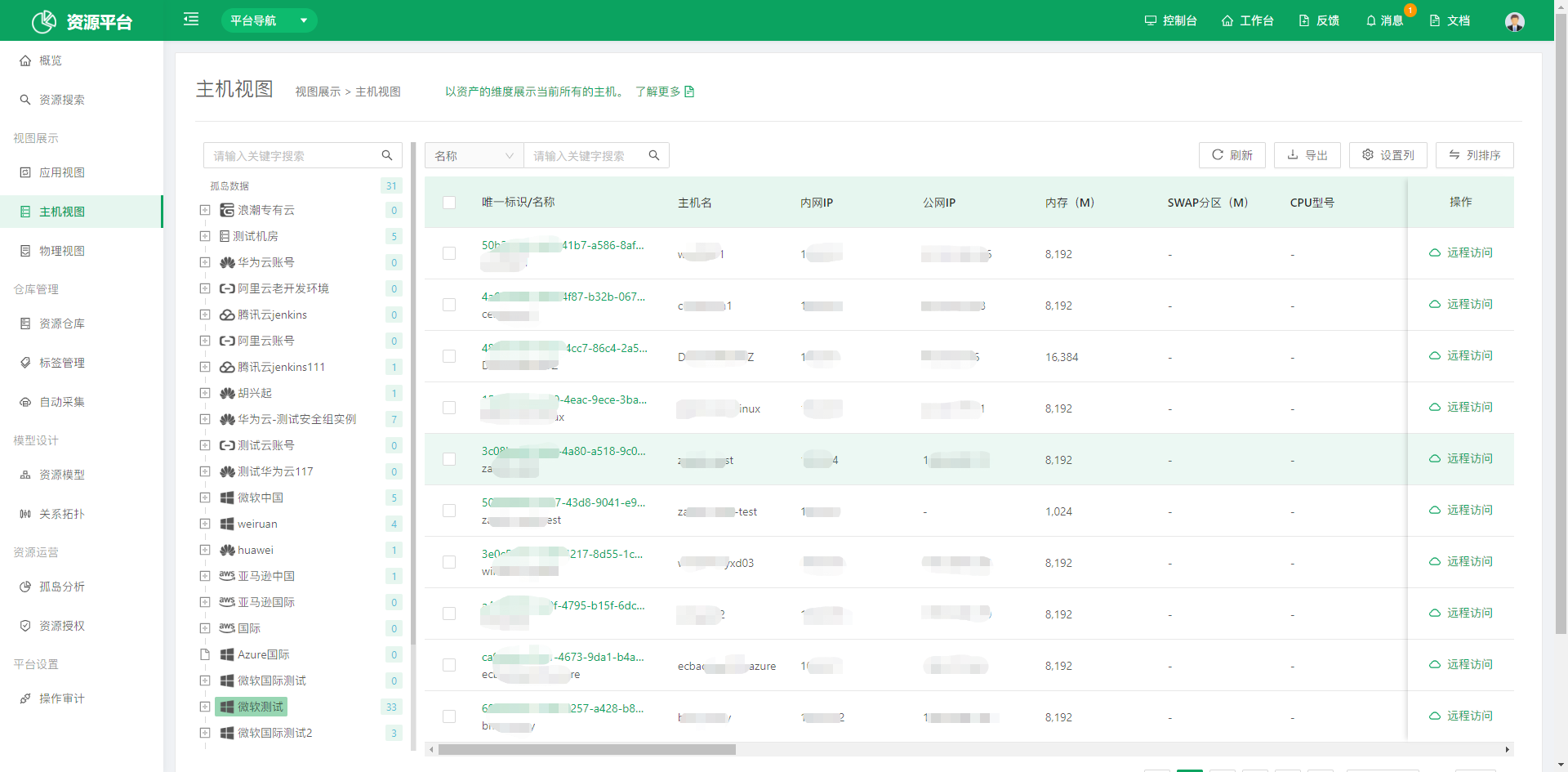Select the 微软测试 tree item

coord(252,707)
